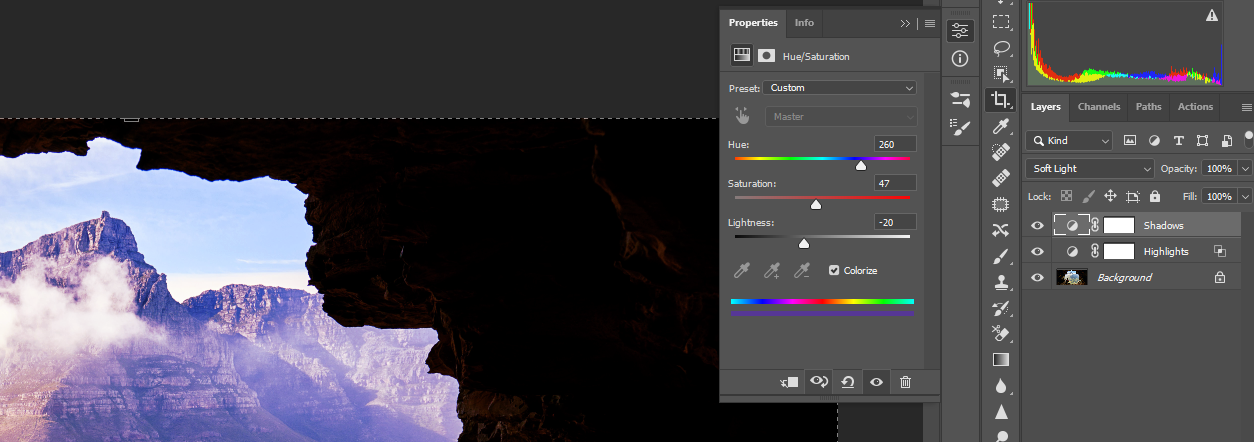Hide the Shadows layer
This screenshot has height=442, width=1254.
click(x=1037, y=225)
